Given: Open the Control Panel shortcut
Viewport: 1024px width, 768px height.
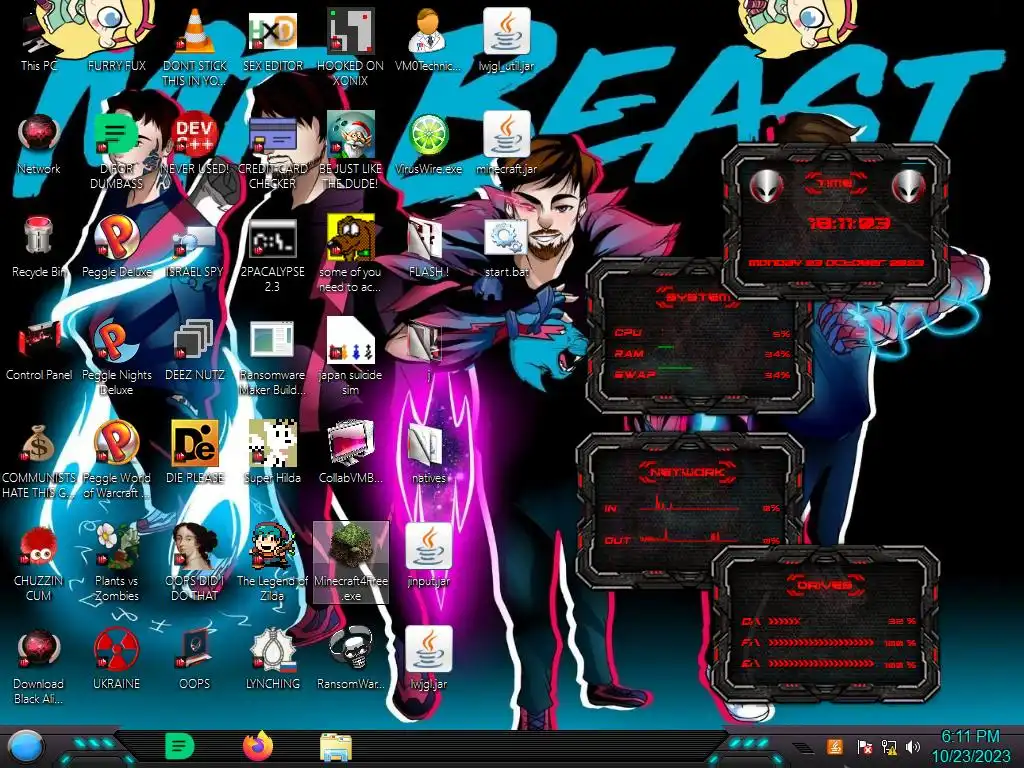Looking at the screenshot, I should [39, 350].
